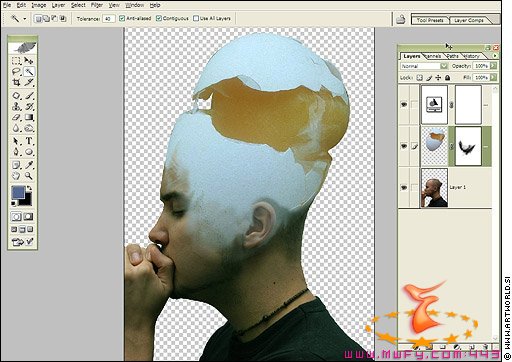The image size is (512, 362).
Task: Select the Rectangular Marquee tool
Action: tap(16, 61)
